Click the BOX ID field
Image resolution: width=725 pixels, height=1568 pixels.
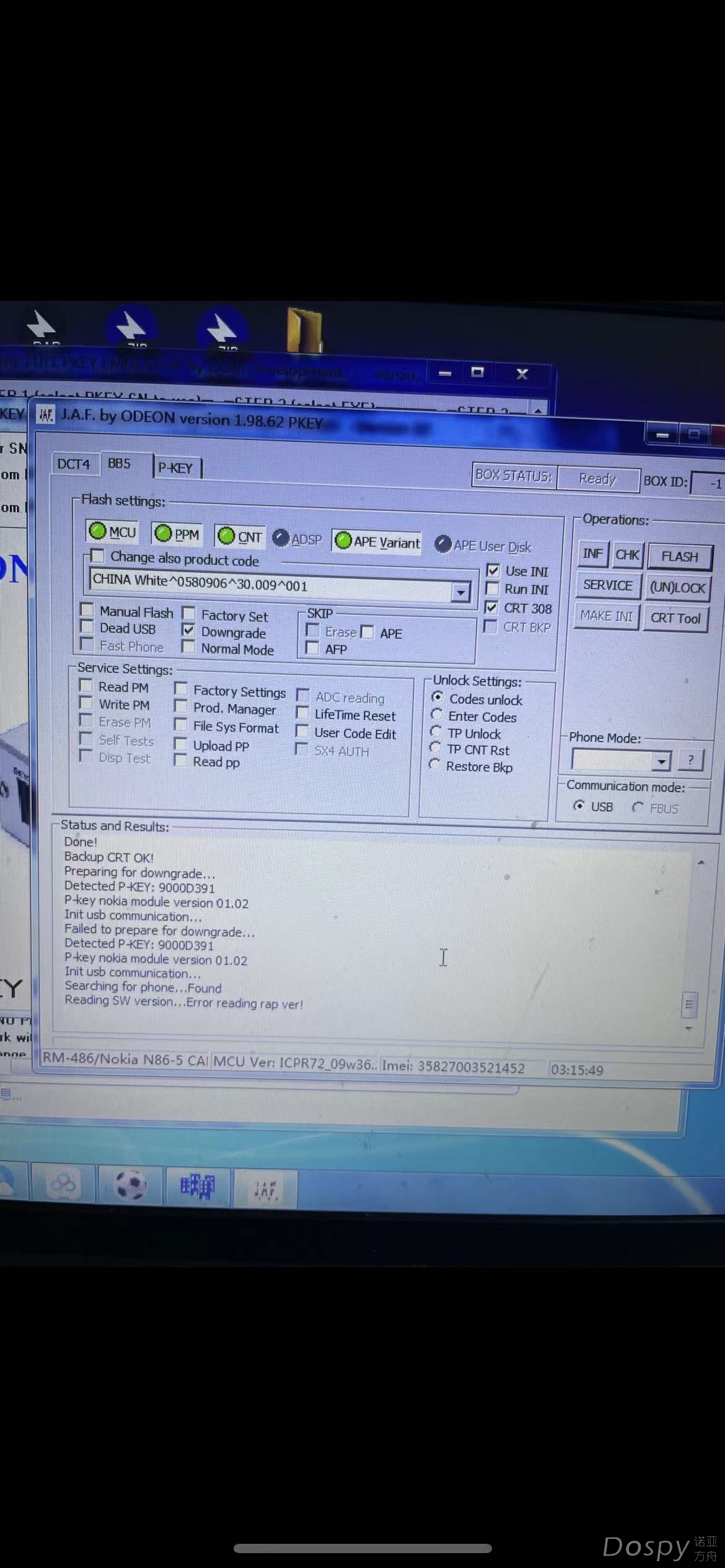[x=708, y=484]
